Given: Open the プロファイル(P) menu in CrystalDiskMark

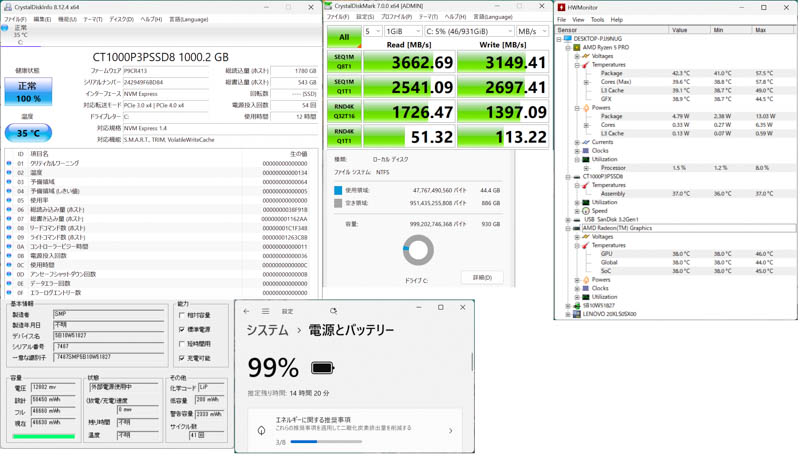Looking at the screenshot, I should pyautogui.click(x=396, y=17).
